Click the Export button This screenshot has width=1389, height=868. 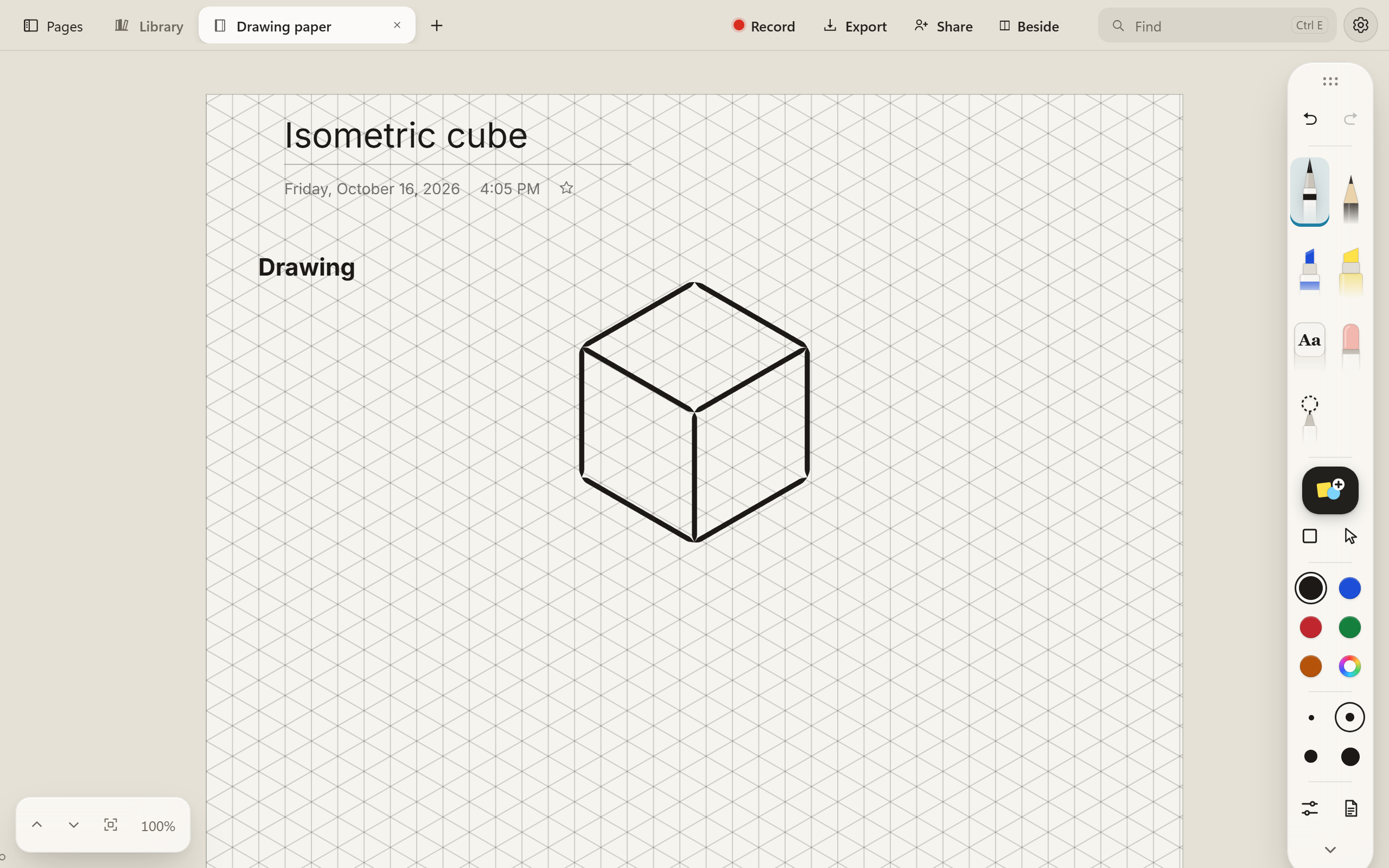point(855,26)
